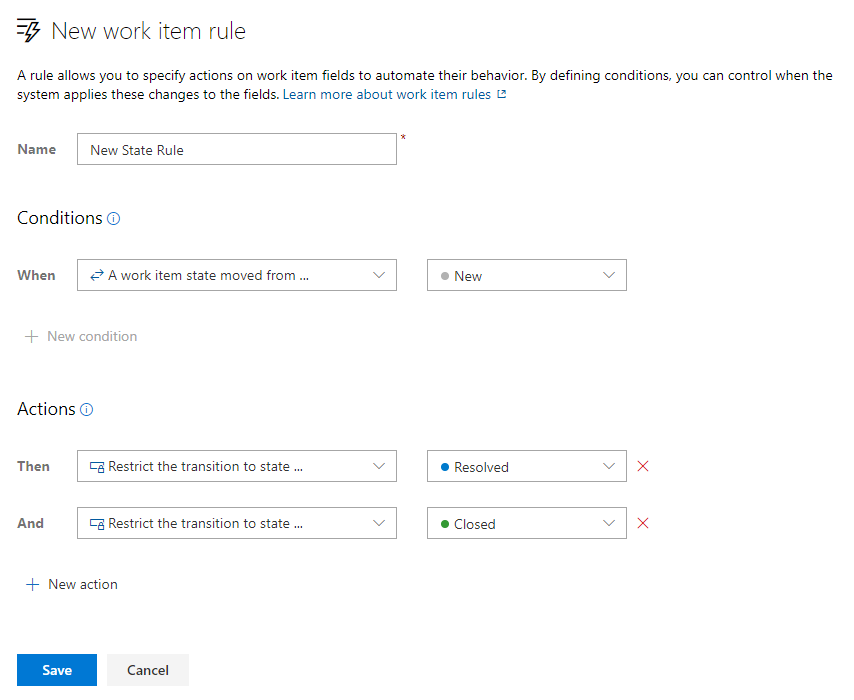Click the work item rule lightning icon
The height and width of the screenshot is (700, 854).
(x=28, y=30)
